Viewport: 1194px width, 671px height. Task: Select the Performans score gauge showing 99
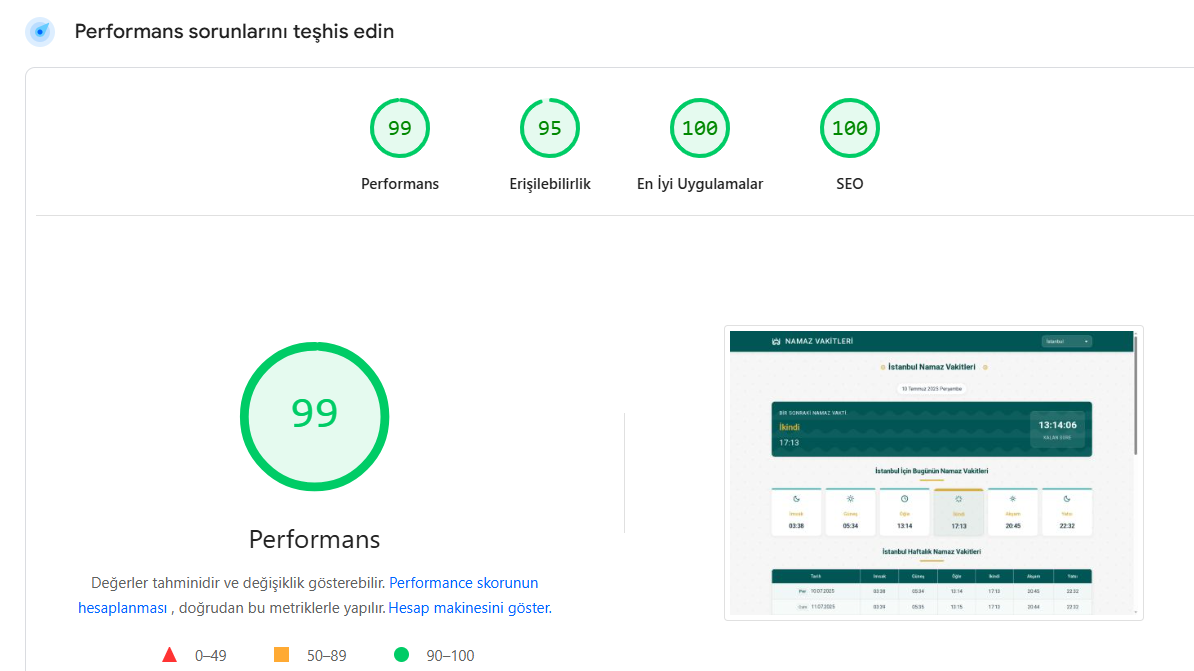coord(400,128)
